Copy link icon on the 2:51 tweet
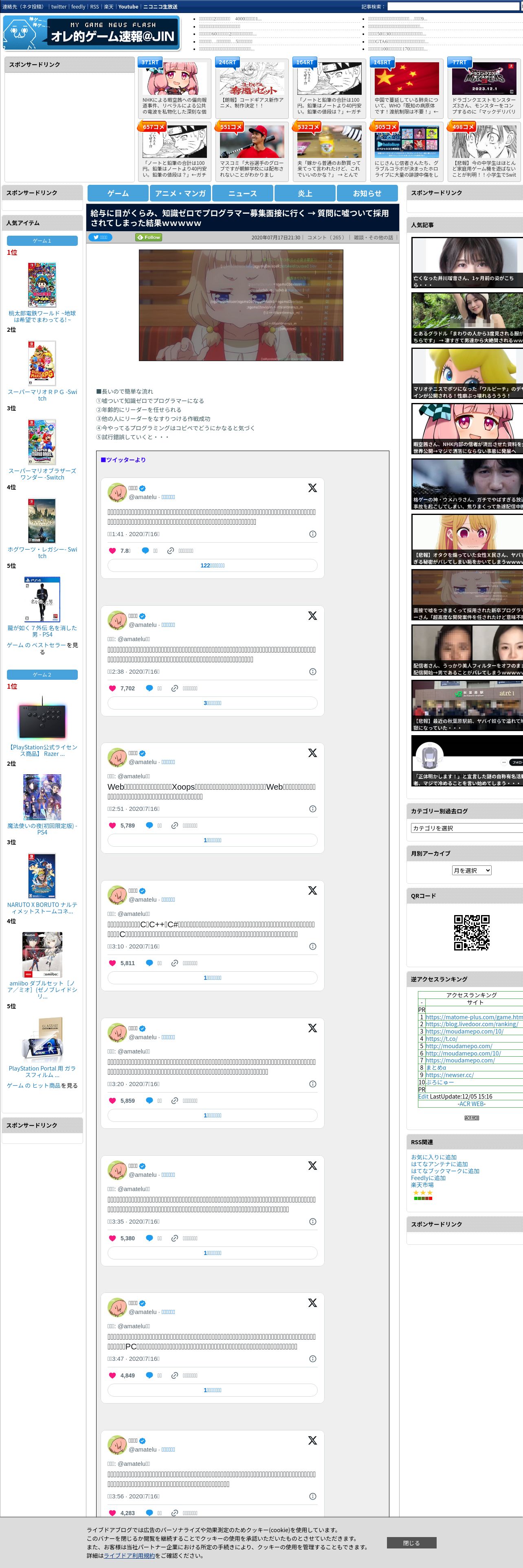The image size is (523, 1568). pos(175,826)
